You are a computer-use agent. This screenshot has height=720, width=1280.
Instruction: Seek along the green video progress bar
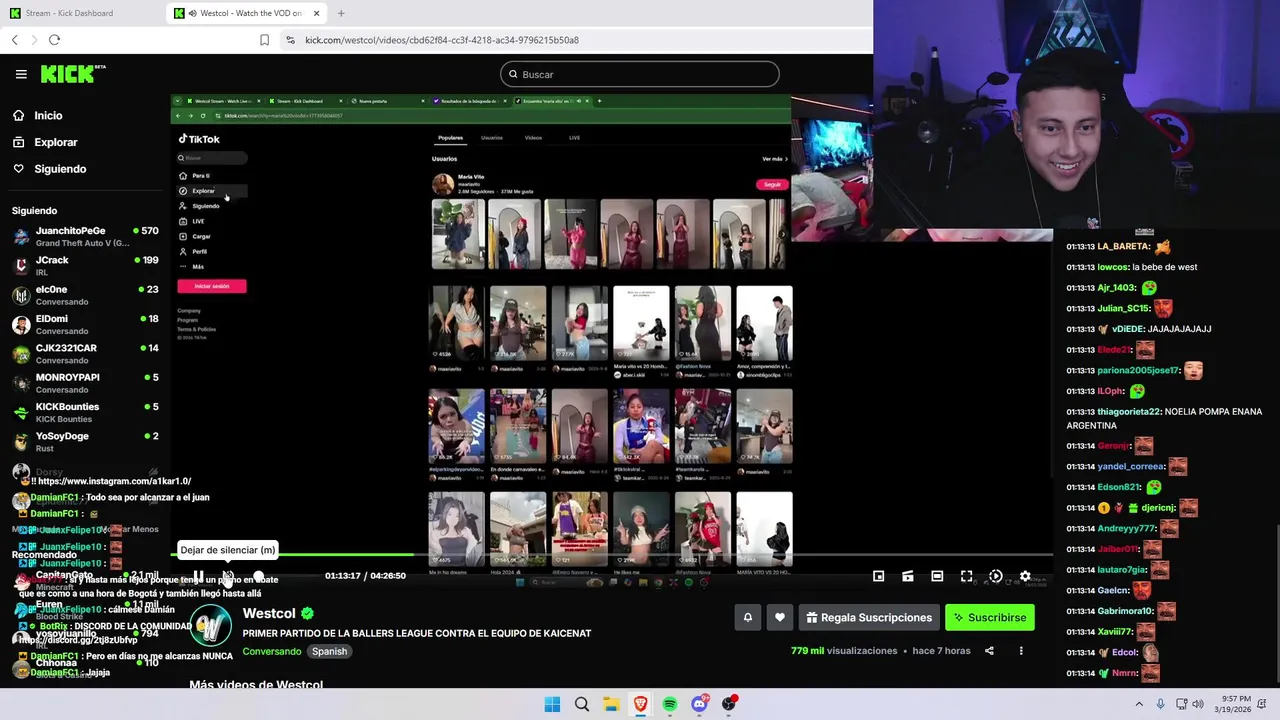tap(612, 554)
